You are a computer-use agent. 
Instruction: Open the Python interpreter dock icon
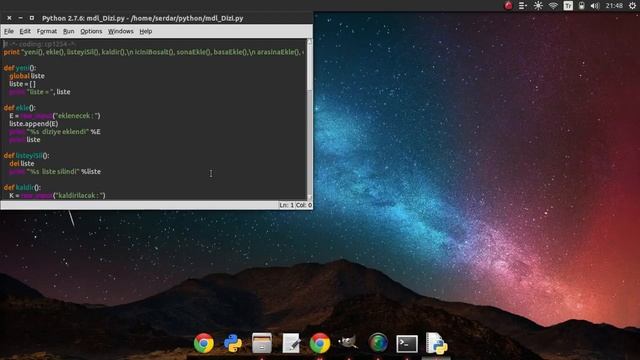pyautogui.click(x=233, y=343)
